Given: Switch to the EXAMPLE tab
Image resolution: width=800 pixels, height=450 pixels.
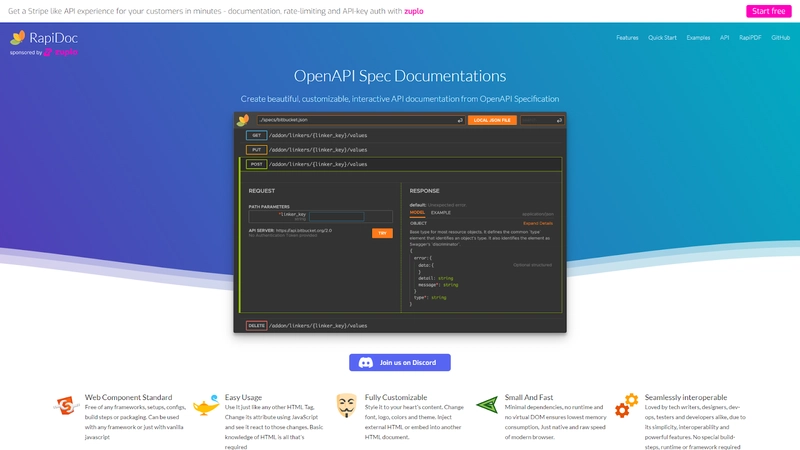Looking at the screenshot, I should pyautogui.click(x=441, y=213).
